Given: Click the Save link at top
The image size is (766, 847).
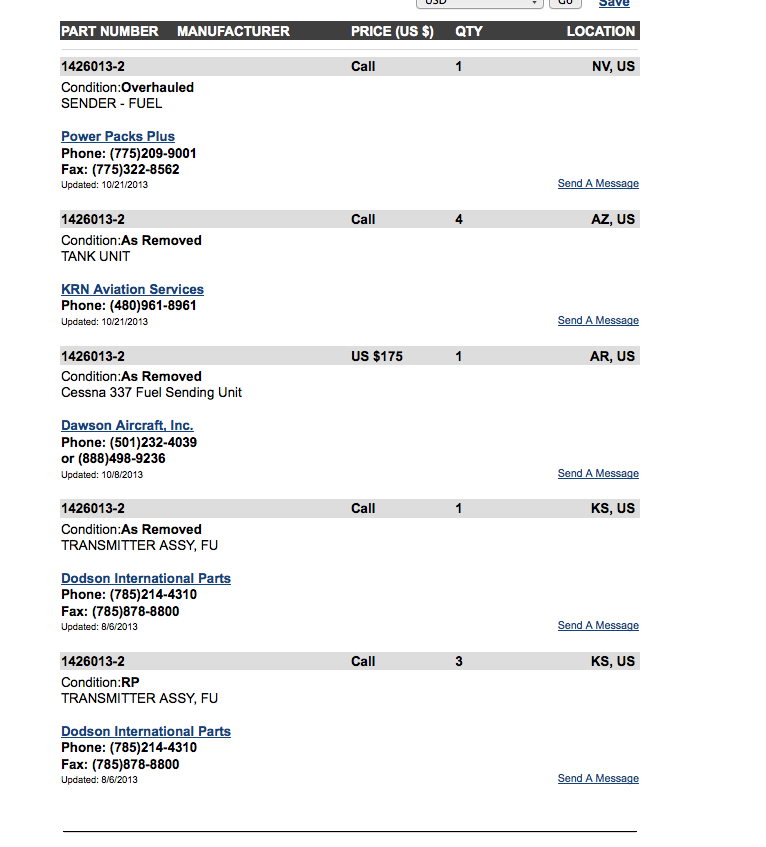Looking at the screenshot, I should tap(614, 4).
